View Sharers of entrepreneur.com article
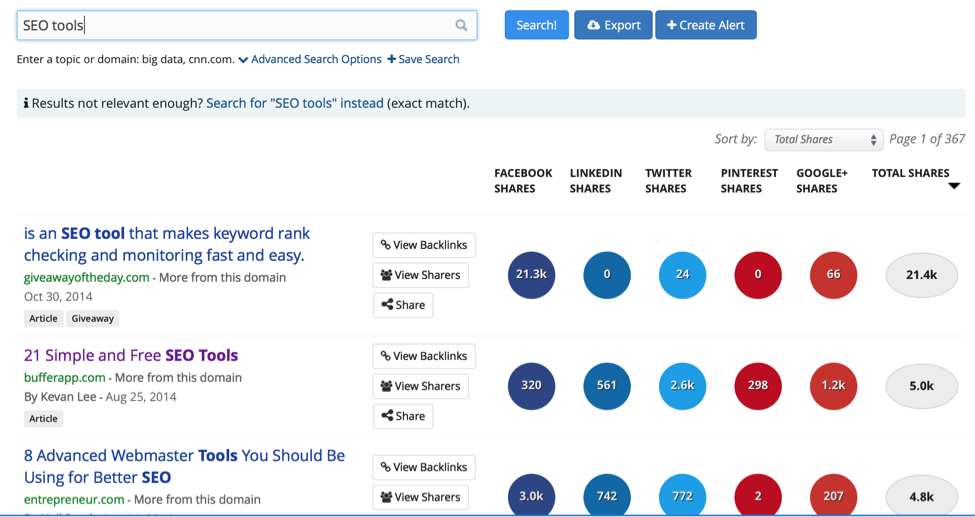Viewport: 975px width, 517px height. click(420, 497)
